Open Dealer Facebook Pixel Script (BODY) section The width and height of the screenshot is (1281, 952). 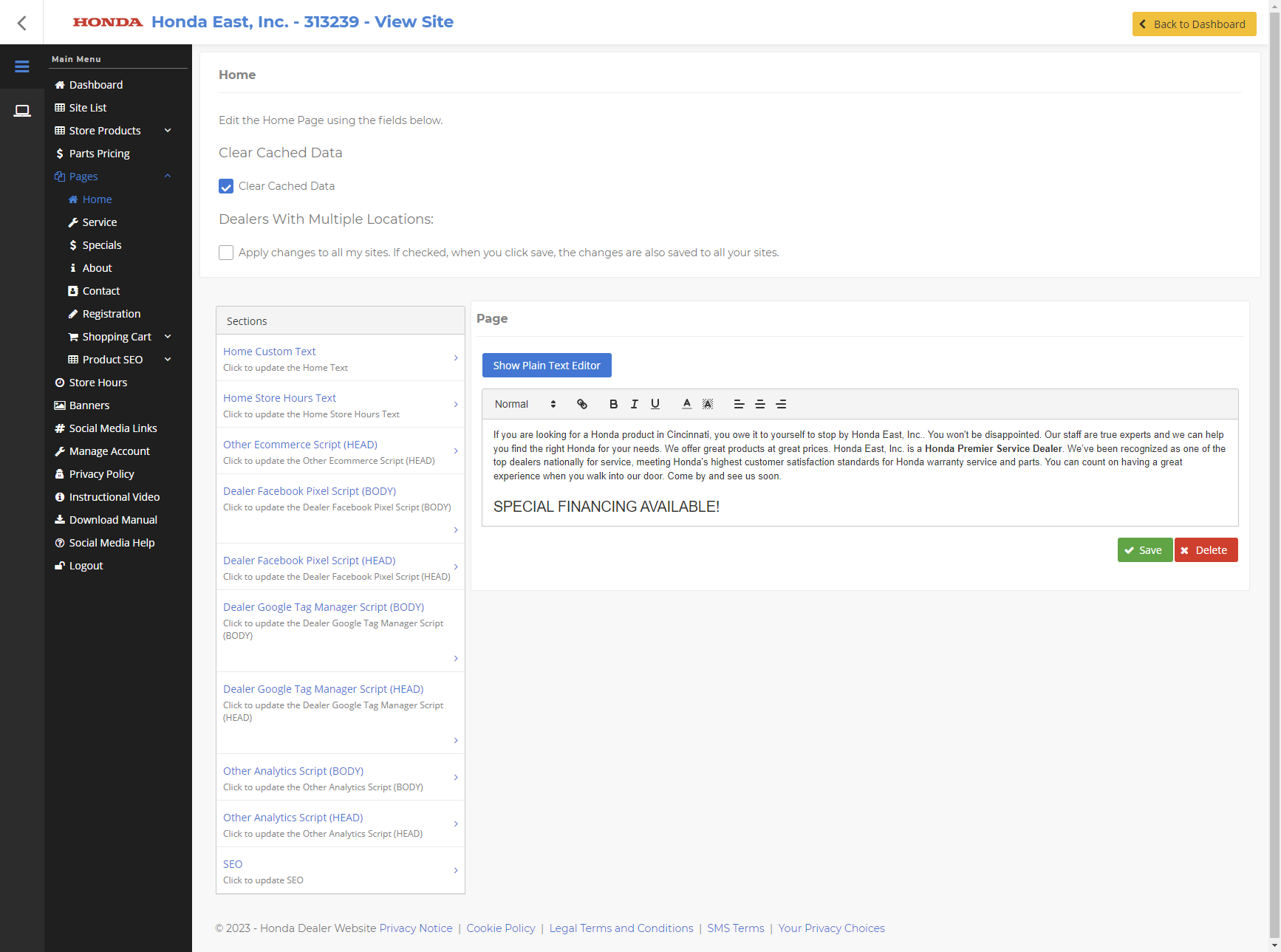pyautogui.click(x=341, y=509)
